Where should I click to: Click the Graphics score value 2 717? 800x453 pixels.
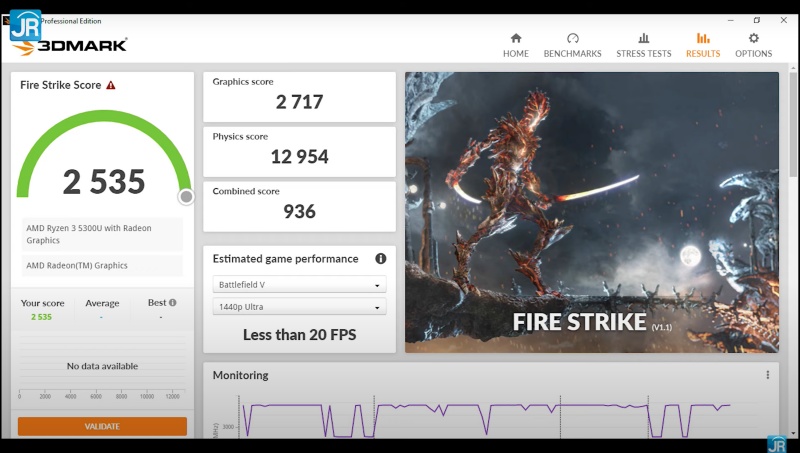(299, 102)
